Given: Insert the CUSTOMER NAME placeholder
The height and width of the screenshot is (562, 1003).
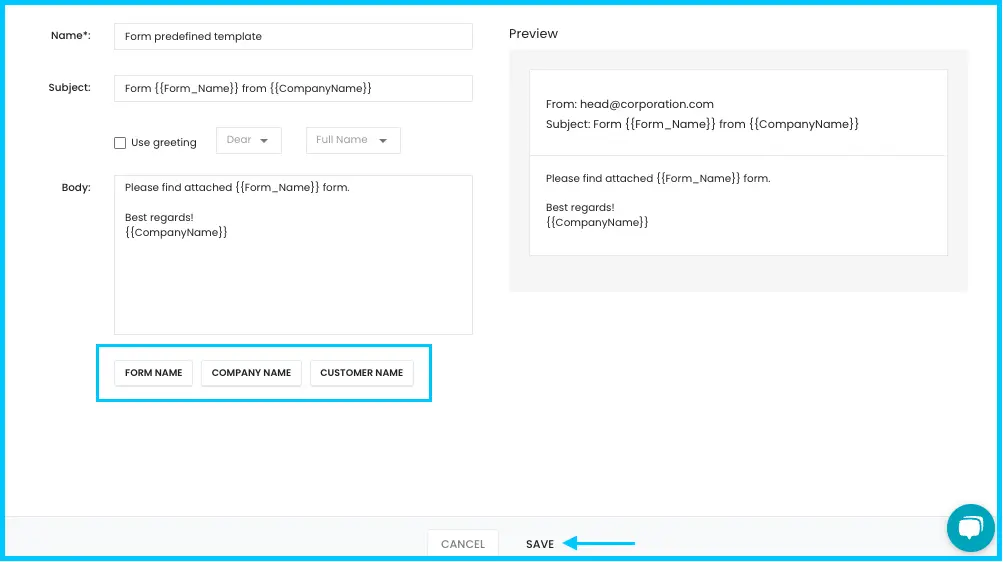Looking at the screenshot, I should [361, 373].
